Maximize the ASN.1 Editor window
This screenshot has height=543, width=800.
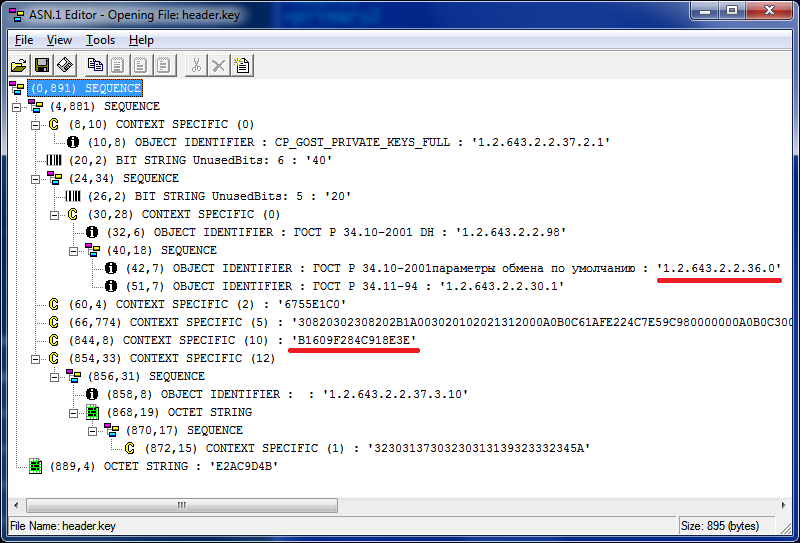[x=732, y=10]
